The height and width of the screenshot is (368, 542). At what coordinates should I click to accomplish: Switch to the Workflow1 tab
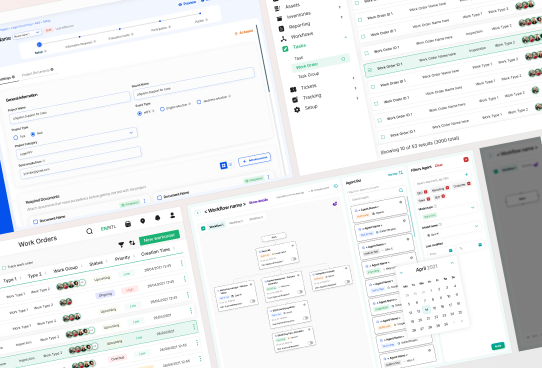pos(216,225)
